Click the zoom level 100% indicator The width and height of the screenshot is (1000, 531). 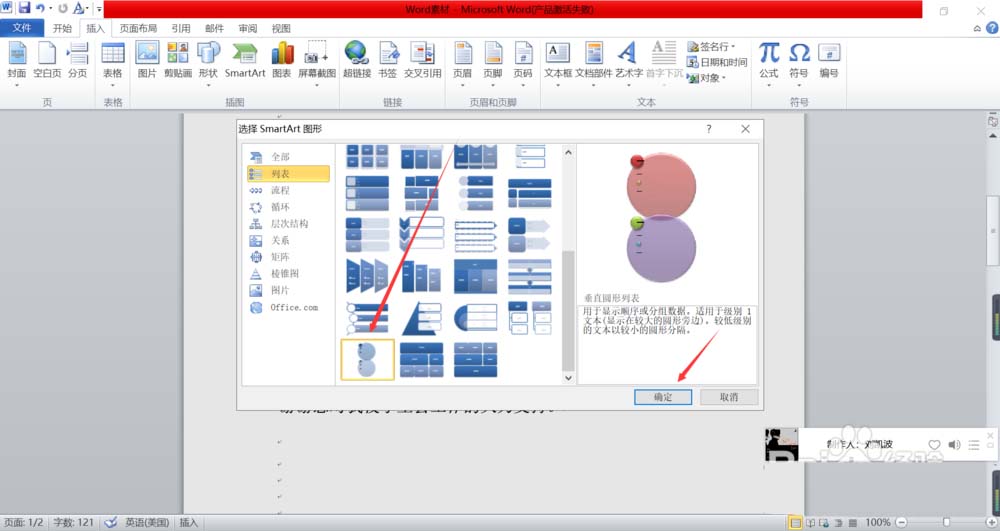click(878, 522)
